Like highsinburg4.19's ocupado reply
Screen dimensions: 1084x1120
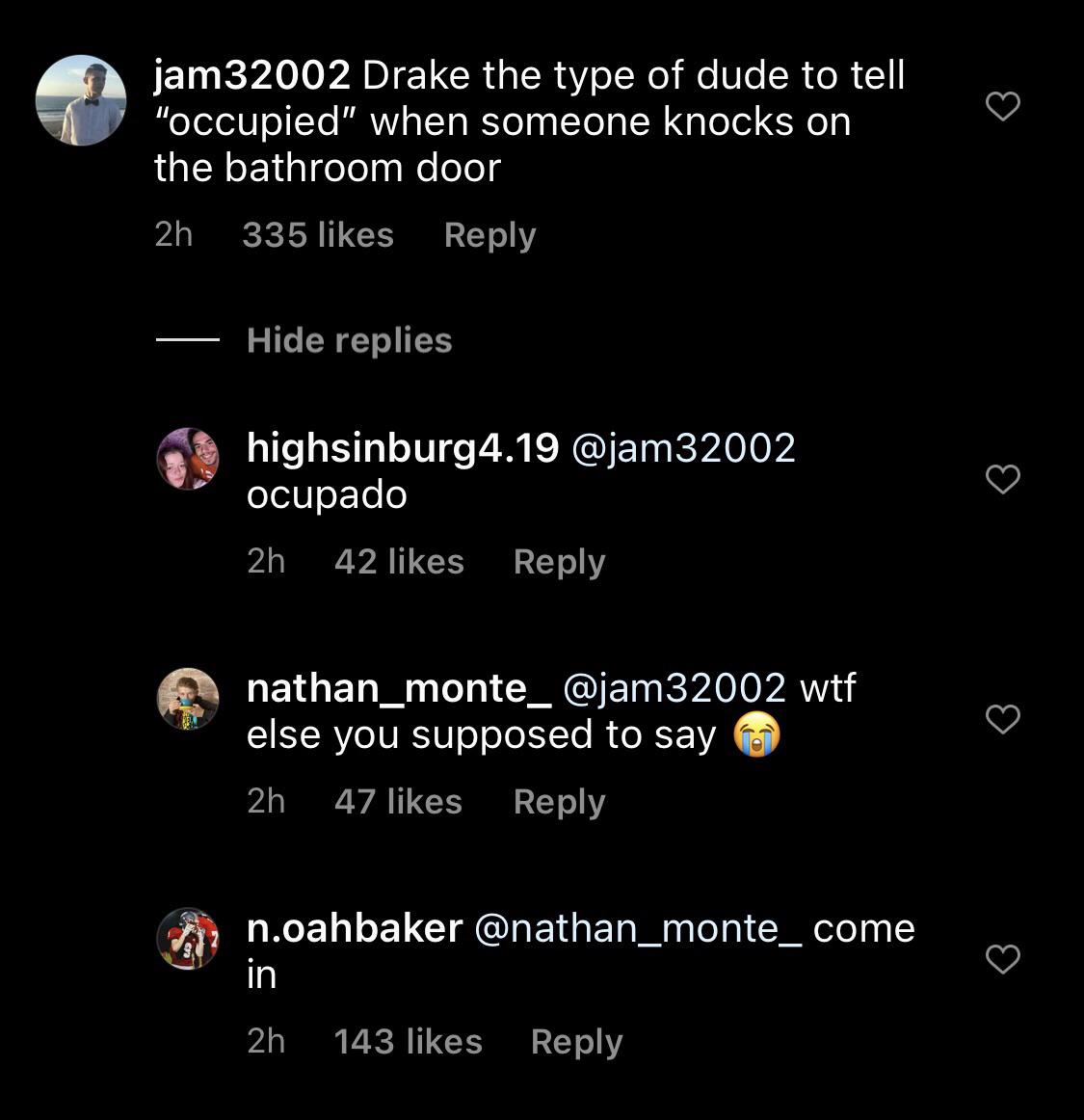click(1003, 479)
